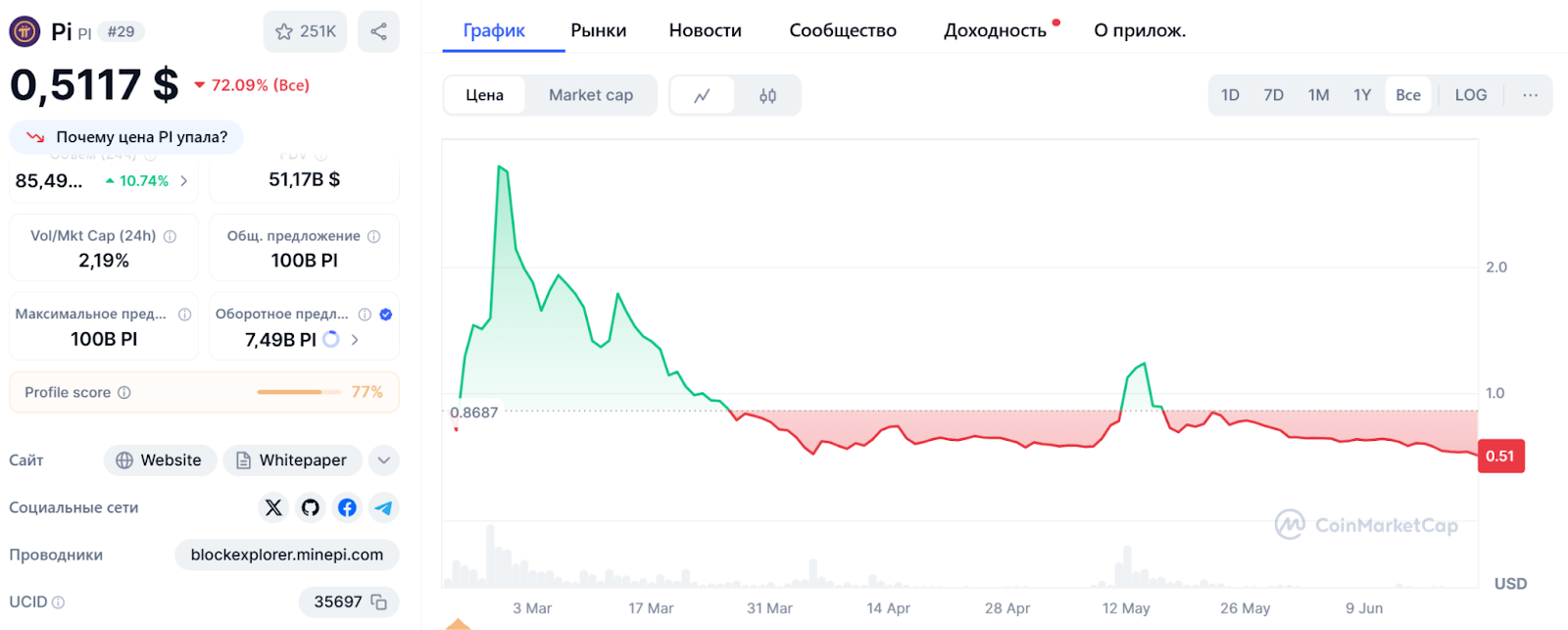Image resolution: width=1568 pixels, height=630 pixels.
Task: Click info icon next to Общ. предложение
Action: pyautogui.click(x=373, y=236)
